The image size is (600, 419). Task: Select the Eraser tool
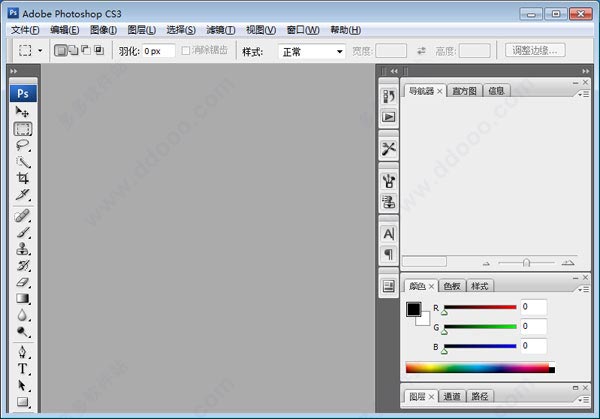[23, 282]
